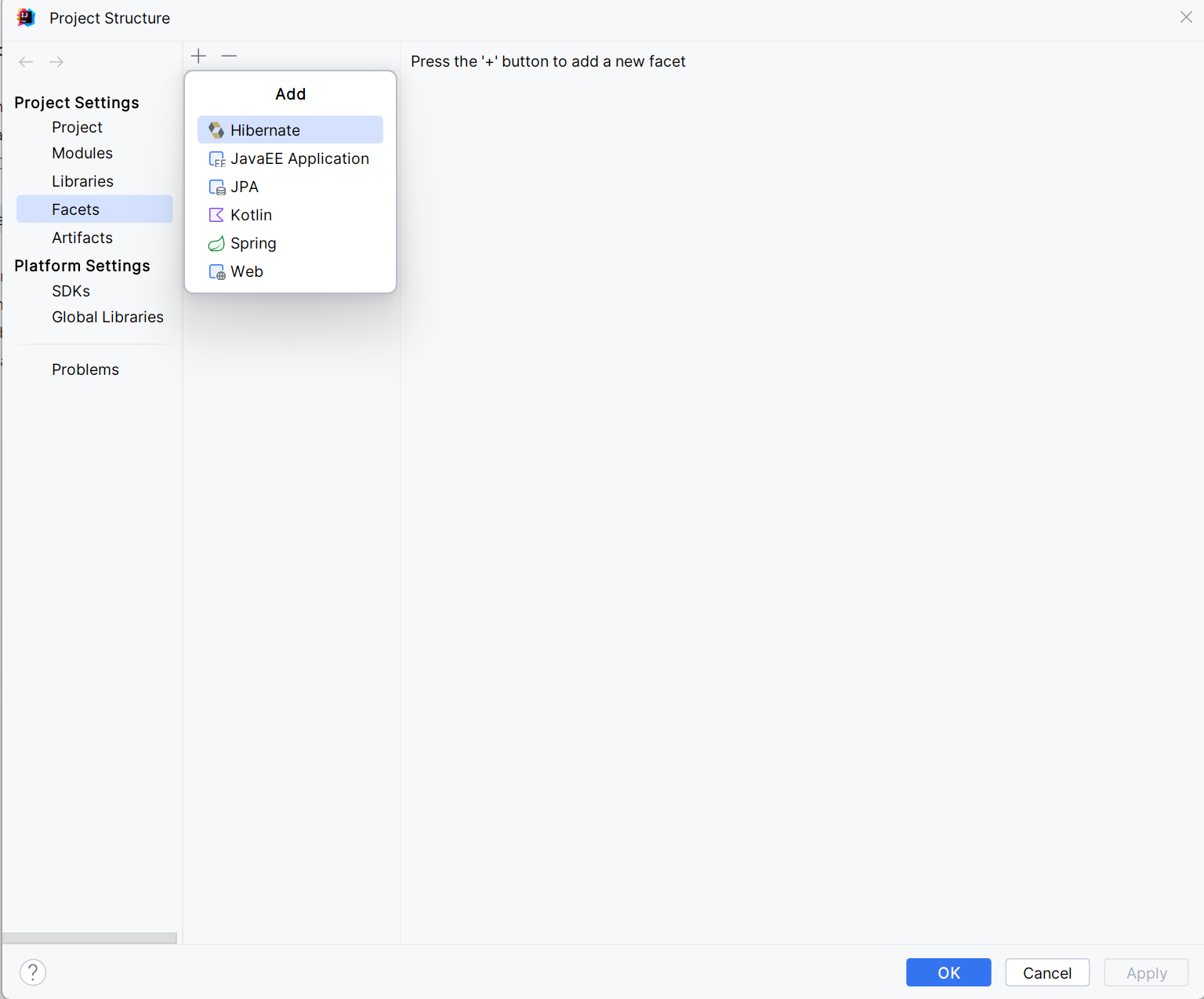
Task: Confirm with the OK button
Action: 948,972
